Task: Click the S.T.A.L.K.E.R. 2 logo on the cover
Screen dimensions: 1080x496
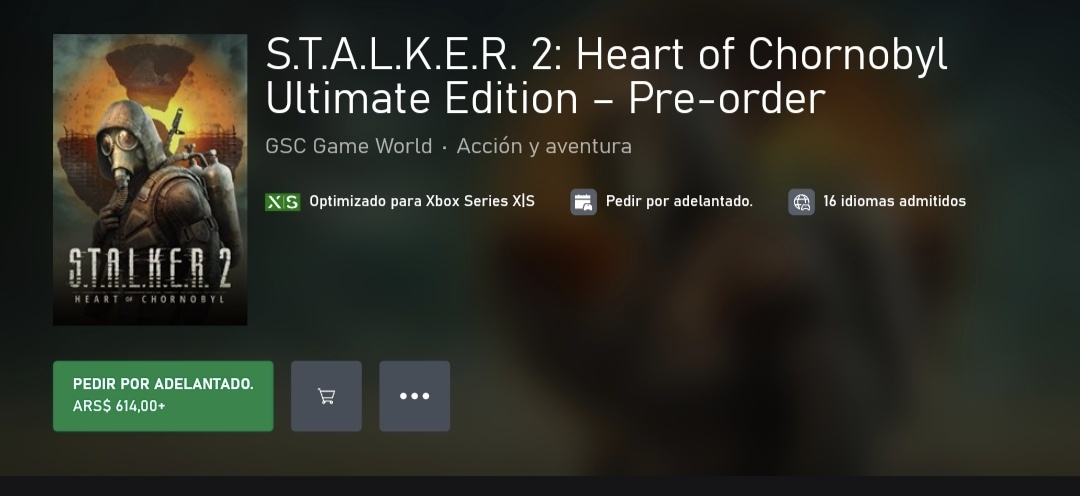Action: 150,269
